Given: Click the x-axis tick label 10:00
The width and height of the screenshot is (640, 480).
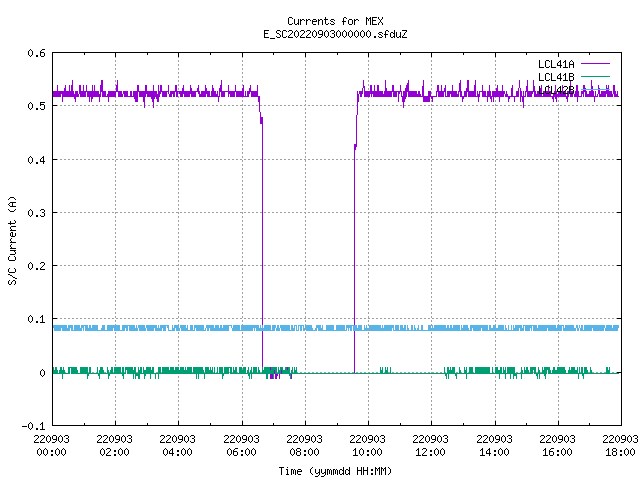Looking at the screenshot, I should tap(367, 452).
